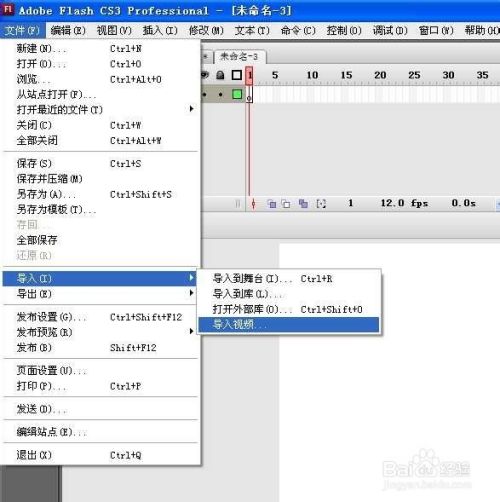
Task: Open the 窗口(W) menu
Action: click(436, 31)
